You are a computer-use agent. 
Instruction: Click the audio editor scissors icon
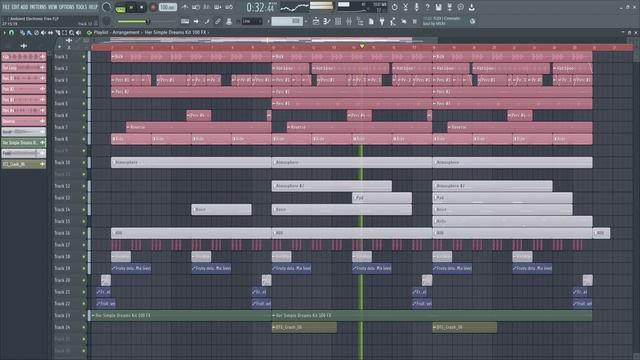pyautogui.click(x=405, y=7)
